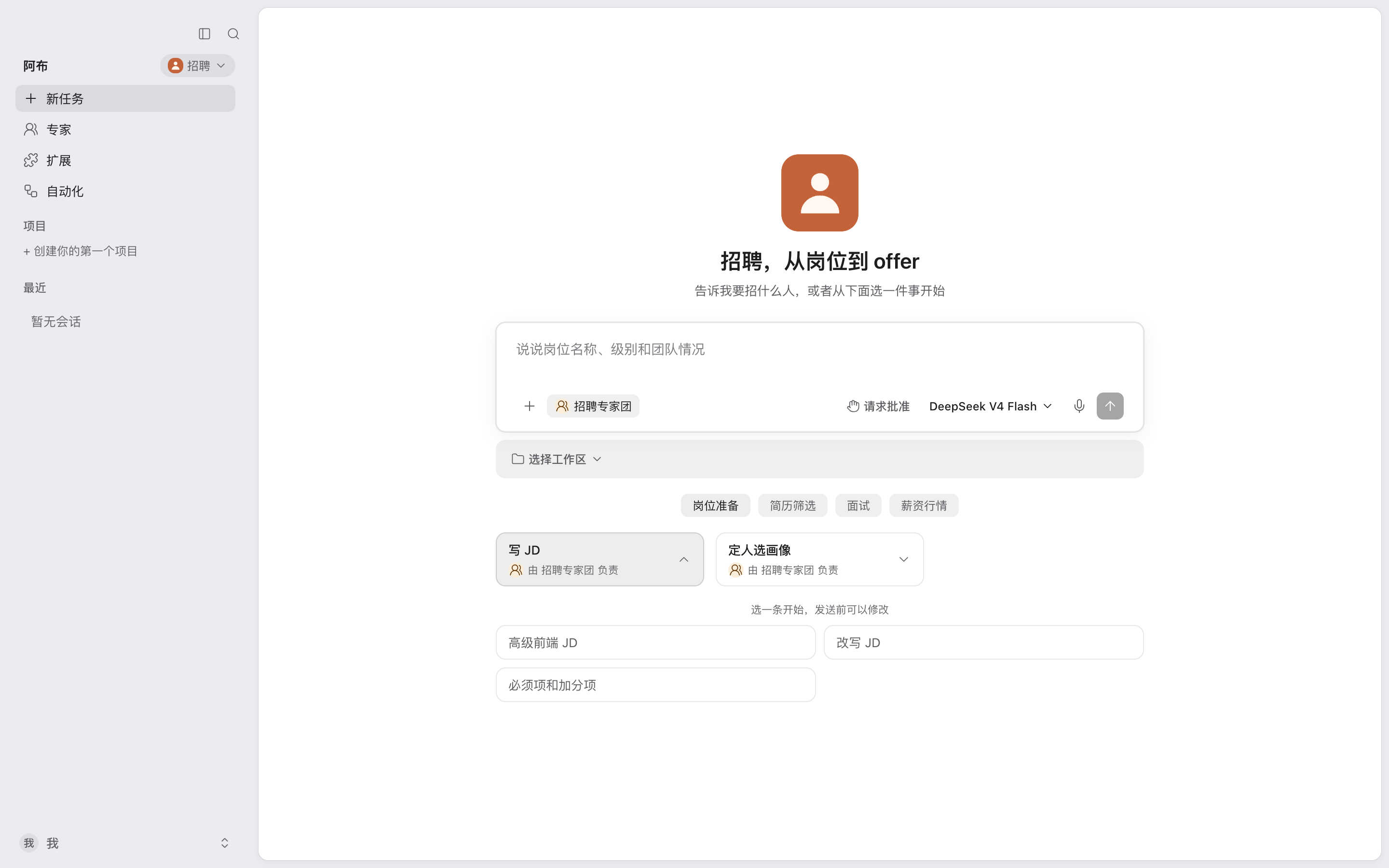Open the 扩展 section

click(x=125, y=160)
